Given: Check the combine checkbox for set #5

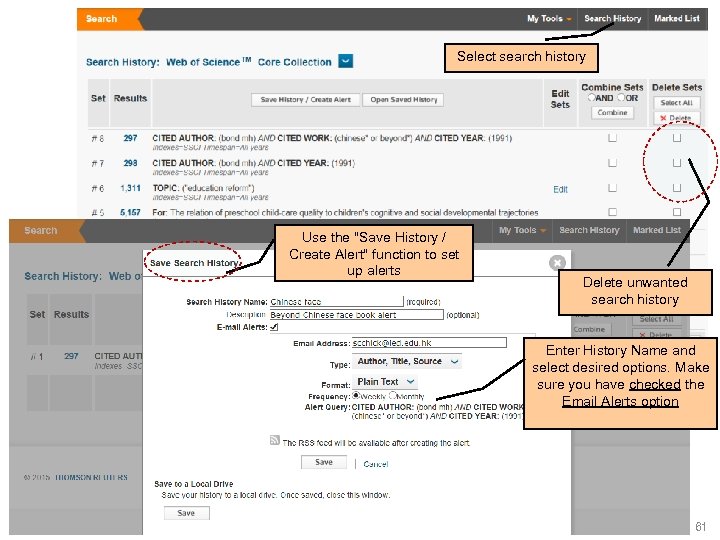Looking at the screenshot, I should tap(612, 212).
